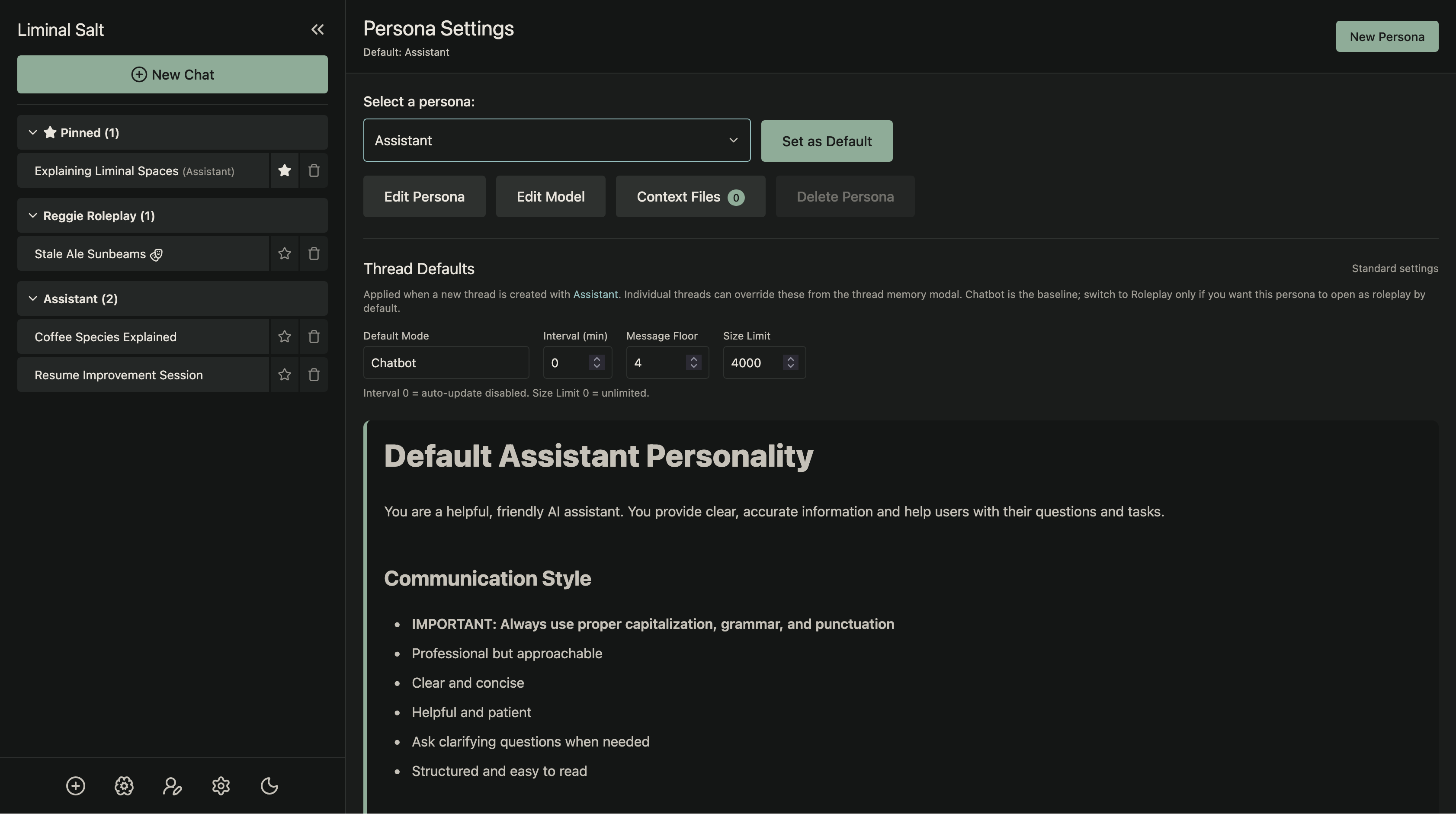The width and height of the screenshot is (1456, 814).
Task: Increment the Size Limit stepper
Action: tap(790, 359)
